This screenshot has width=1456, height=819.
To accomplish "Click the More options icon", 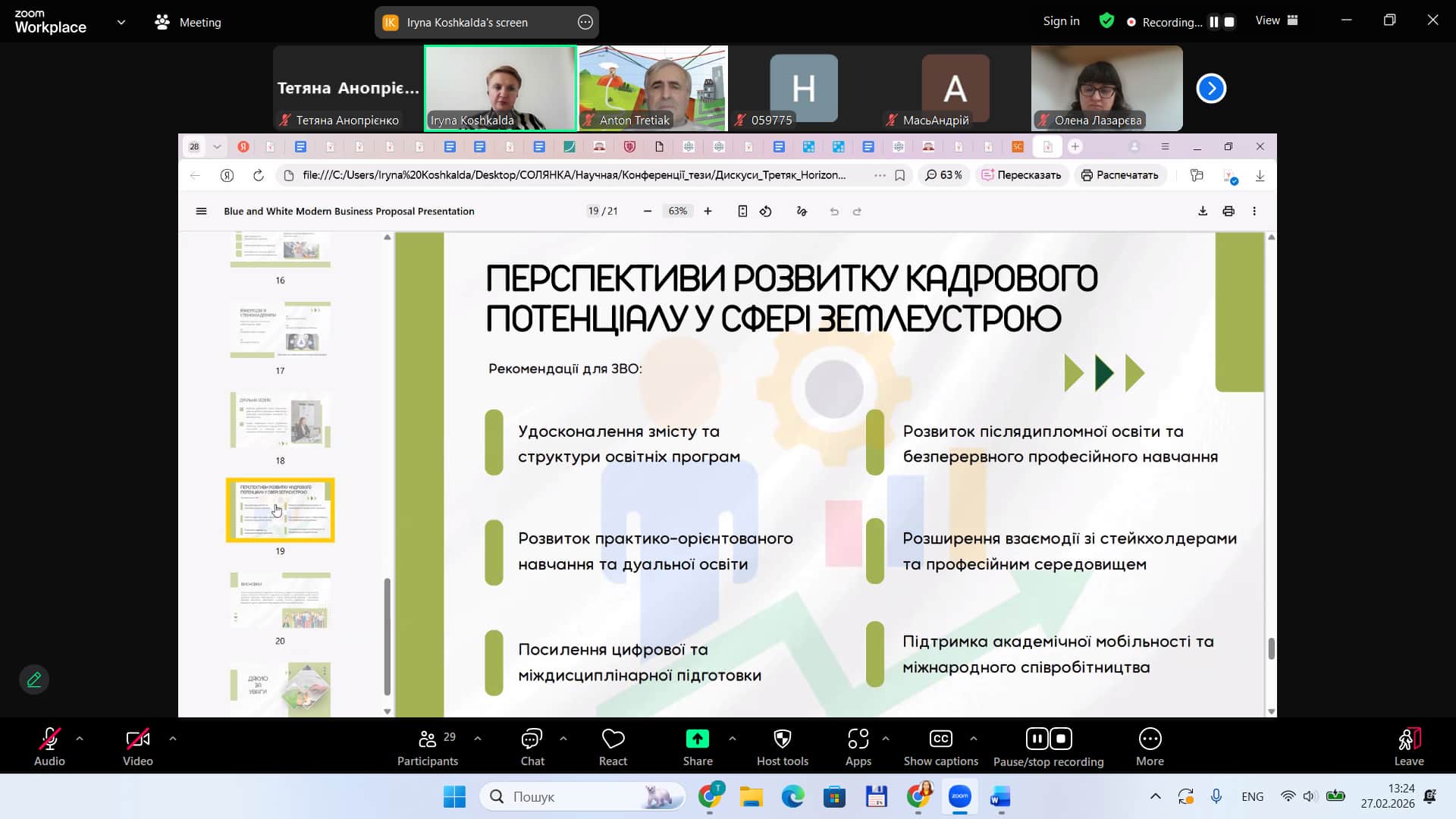I will click(x=1150, y=739).
